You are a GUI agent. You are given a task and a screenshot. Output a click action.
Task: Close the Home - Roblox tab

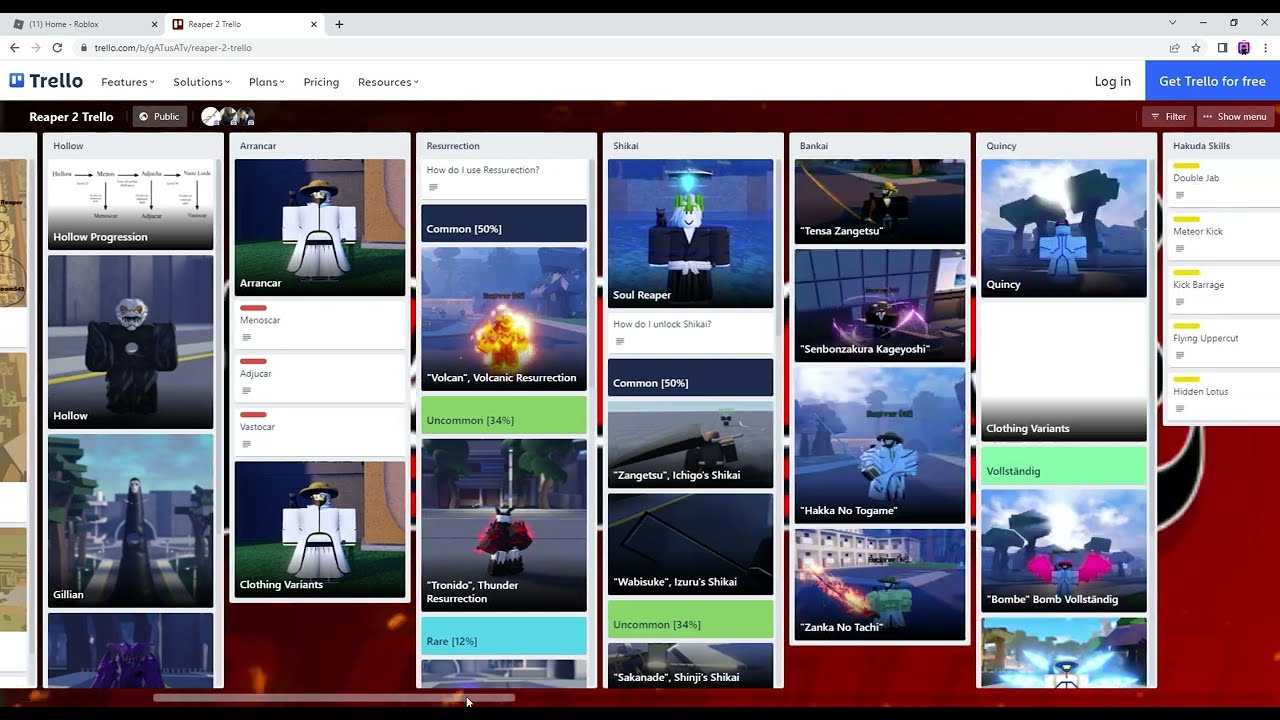click(154, 24)
